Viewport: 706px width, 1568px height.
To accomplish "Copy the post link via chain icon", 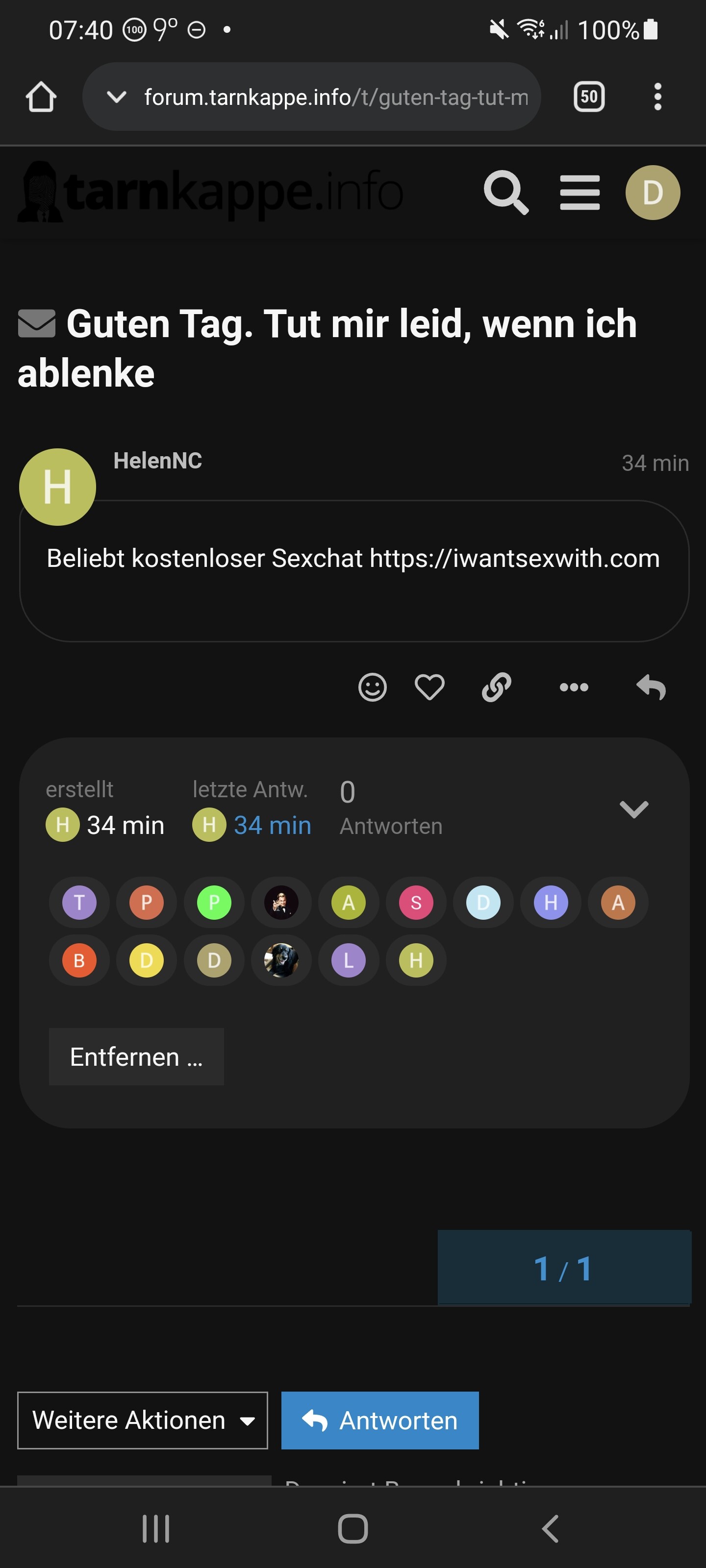I will 497,687.
